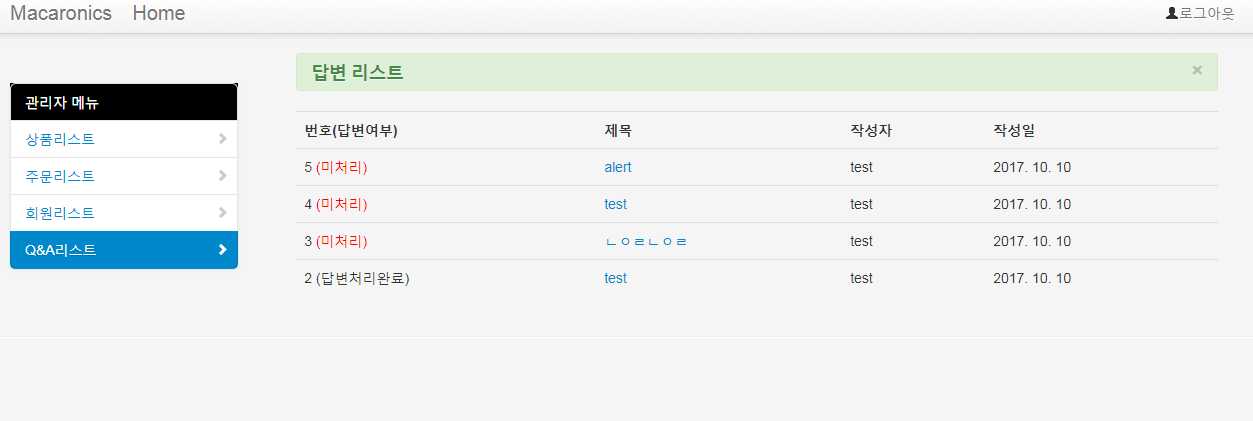The image size is (1253, 421).
Task: Click date 2017. 10. 10 in alert row
Action: [x=1032, y=167]
